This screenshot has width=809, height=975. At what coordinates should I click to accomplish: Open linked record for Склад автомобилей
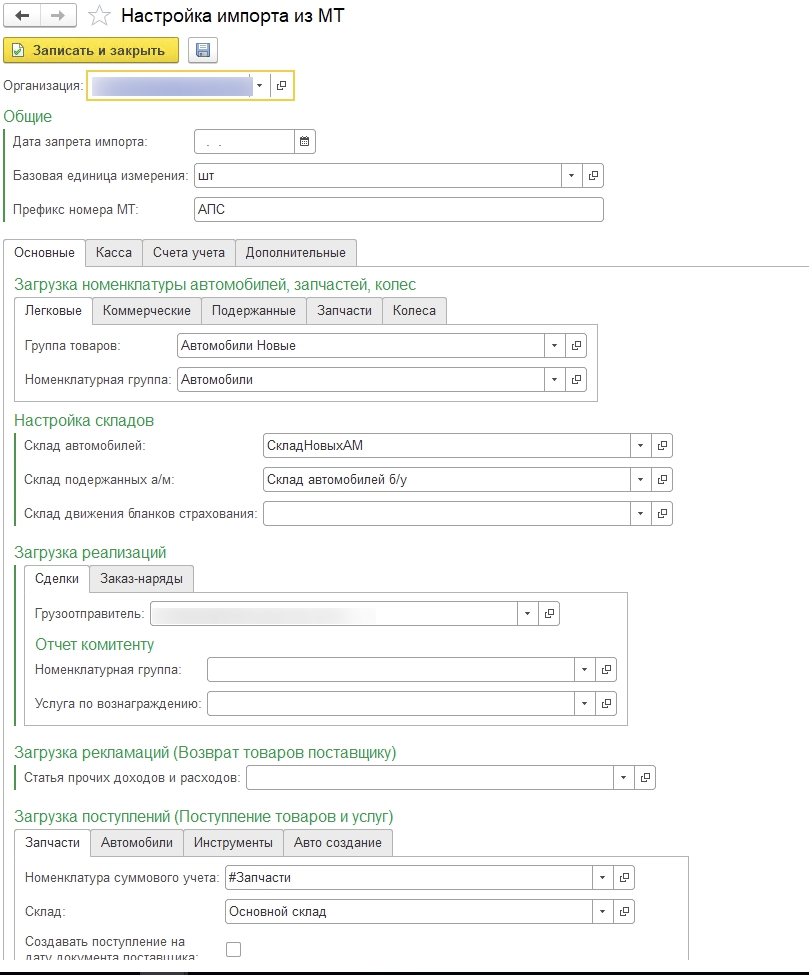[x=662, y=445]
